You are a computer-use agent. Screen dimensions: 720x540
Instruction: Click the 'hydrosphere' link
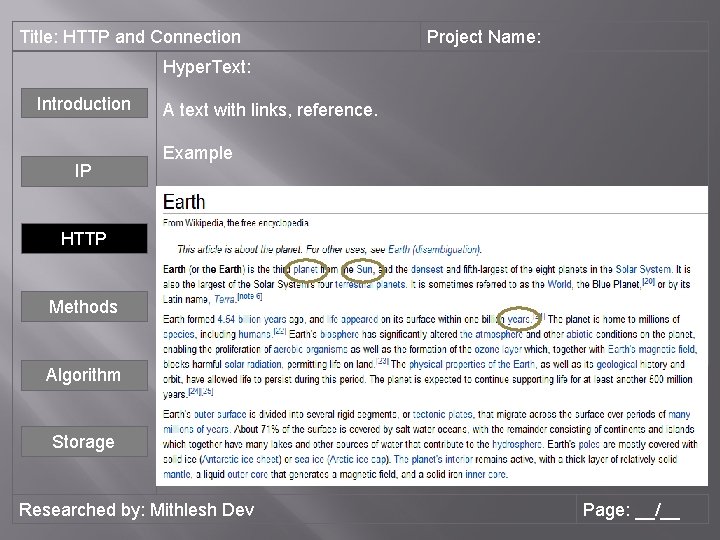517,444
